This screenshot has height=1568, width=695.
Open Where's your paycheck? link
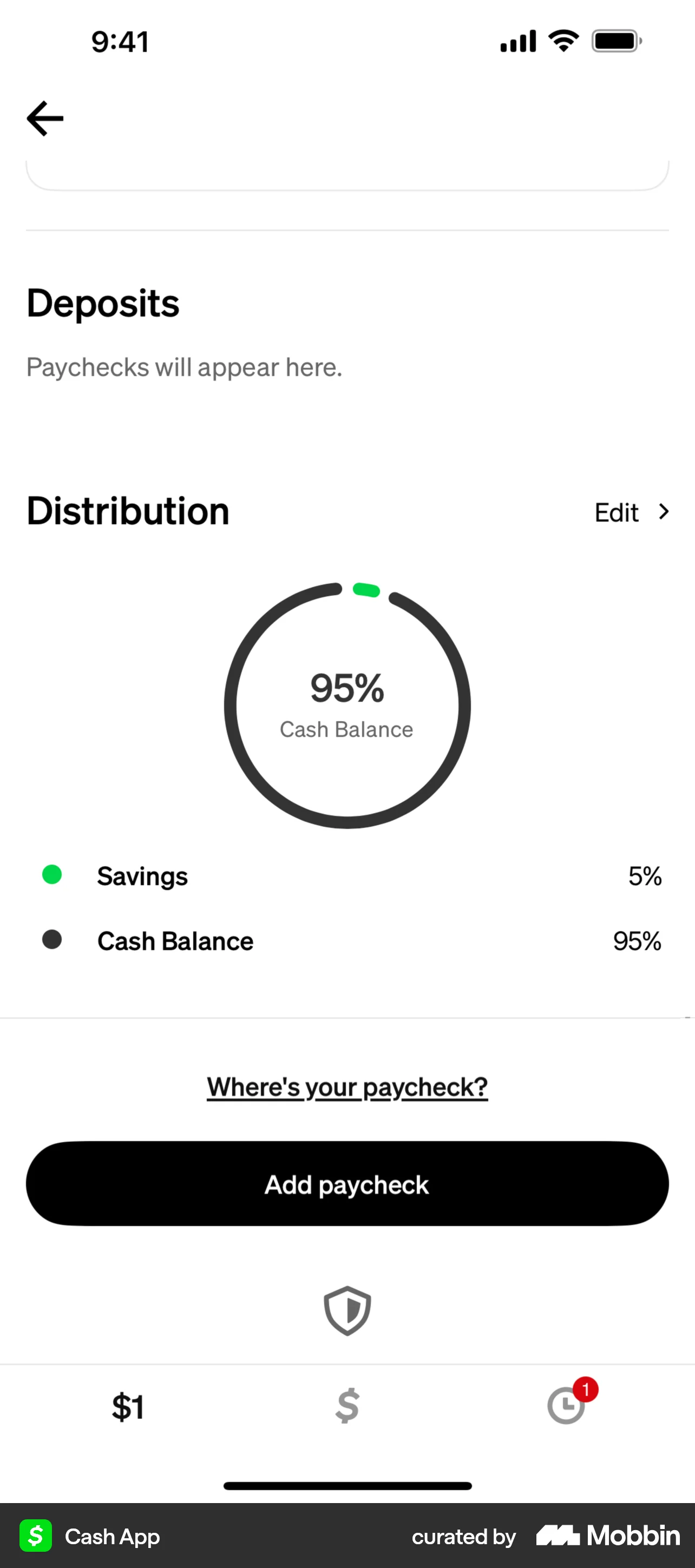(346, 1086)
